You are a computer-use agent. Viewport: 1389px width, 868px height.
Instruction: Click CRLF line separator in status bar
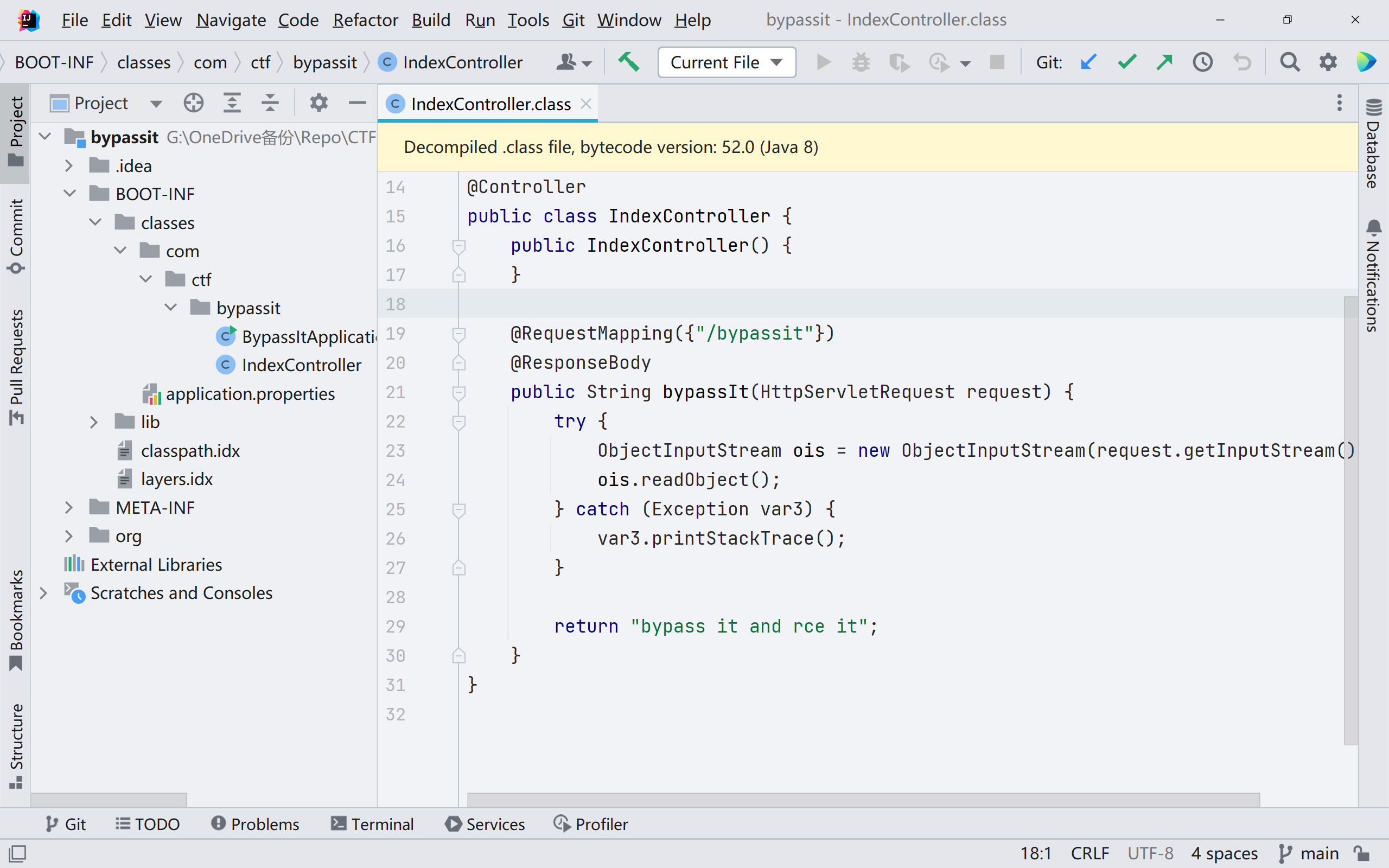point(1089,853)
